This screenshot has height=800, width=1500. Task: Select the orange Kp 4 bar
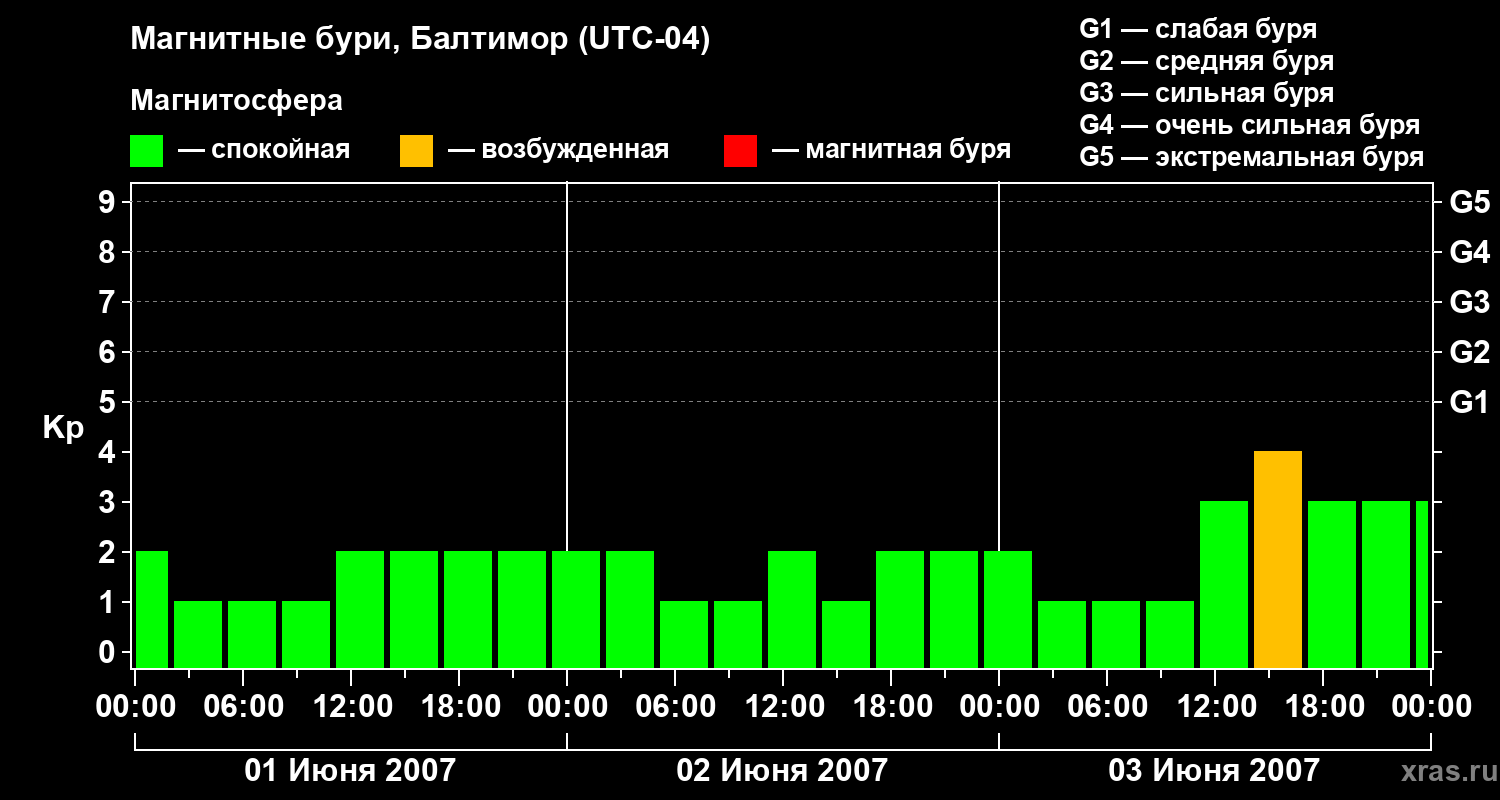click(1278, 560)
